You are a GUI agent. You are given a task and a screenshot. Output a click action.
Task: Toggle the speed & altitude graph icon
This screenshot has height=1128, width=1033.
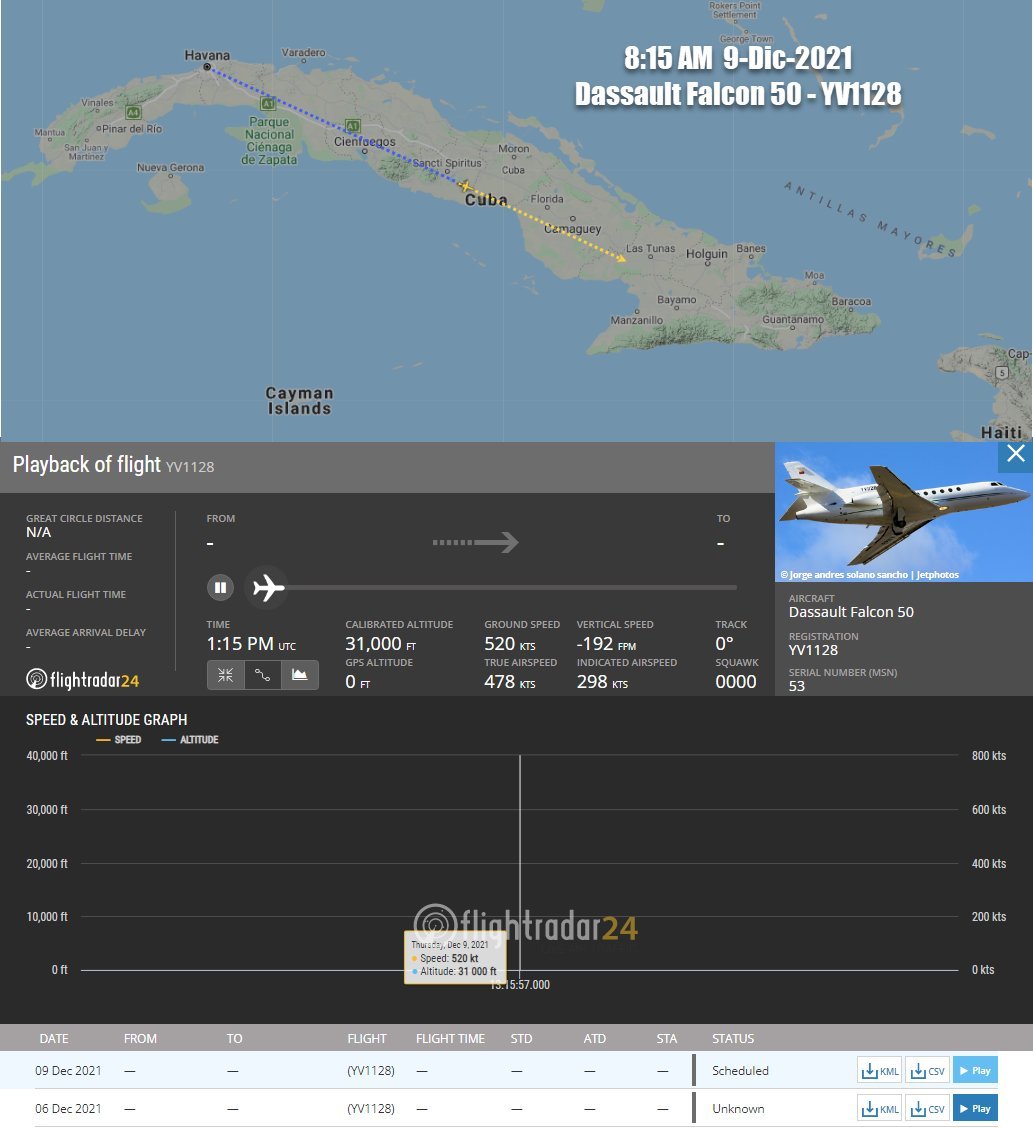[x=300, y=675]
